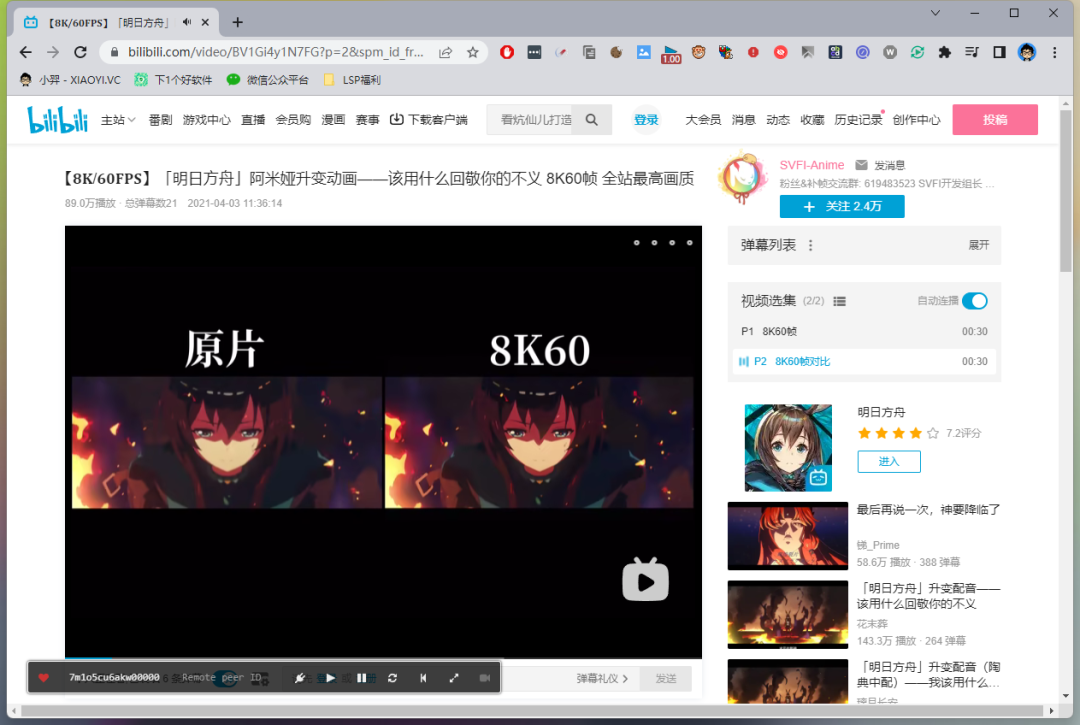Screen dimensions: 1080x725
Task: Play video using the play triangle icon
Action: (330, 677)
